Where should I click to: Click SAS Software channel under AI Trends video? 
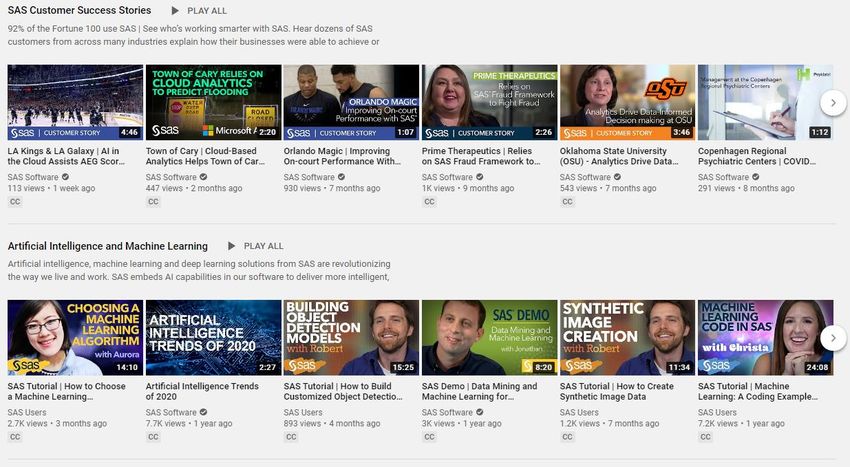click(171, 412)
